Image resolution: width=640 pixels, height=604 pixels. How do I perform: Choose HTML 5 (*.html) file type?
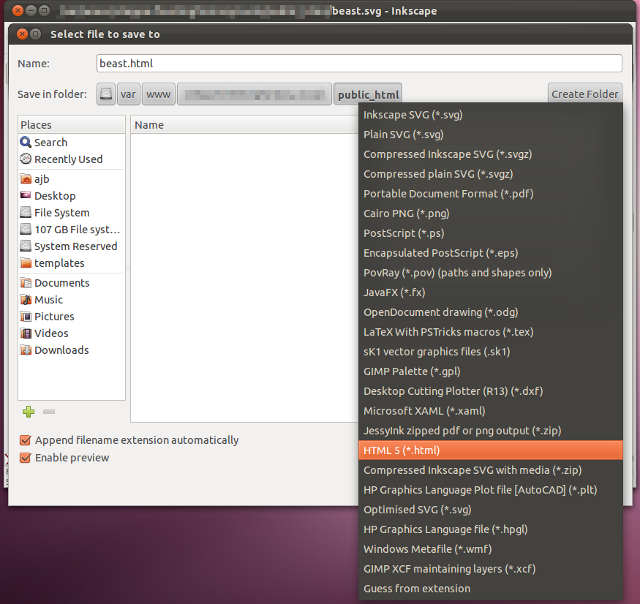tap(490, 451)
